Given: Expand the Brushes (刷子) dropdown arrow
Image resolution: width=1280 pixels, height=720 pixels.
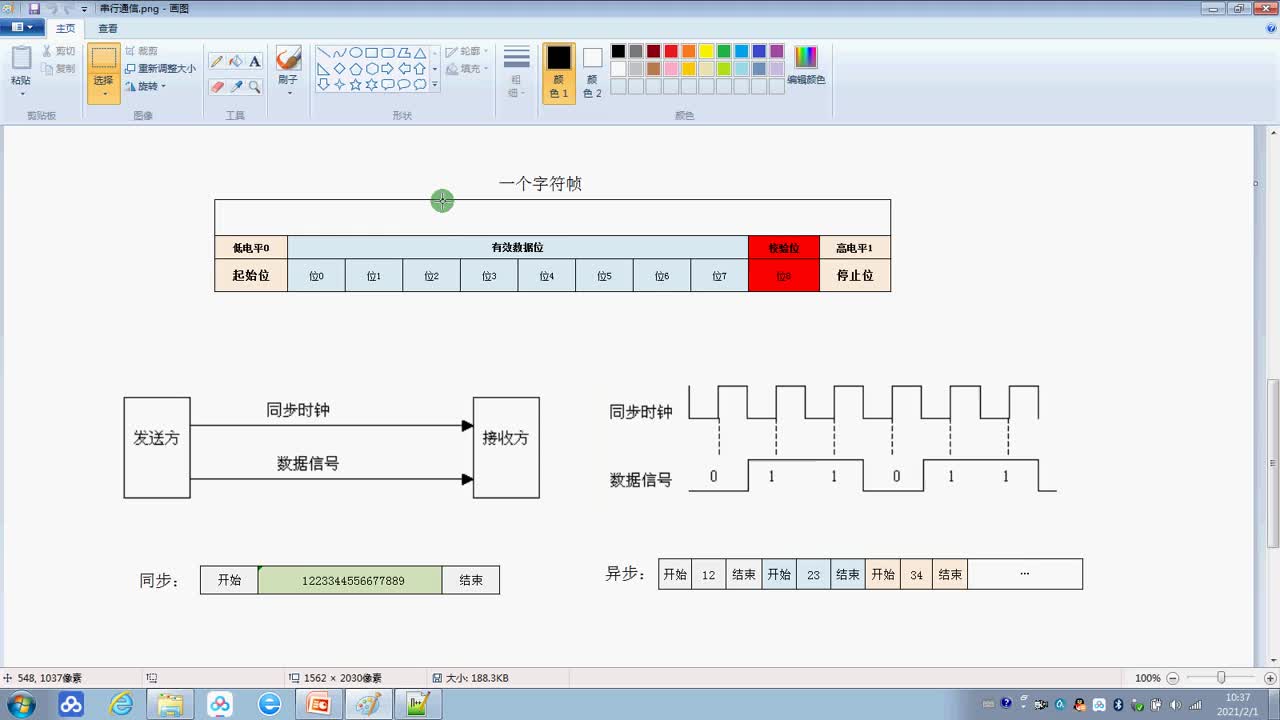Looking at the screenshot, I should 288,93.
